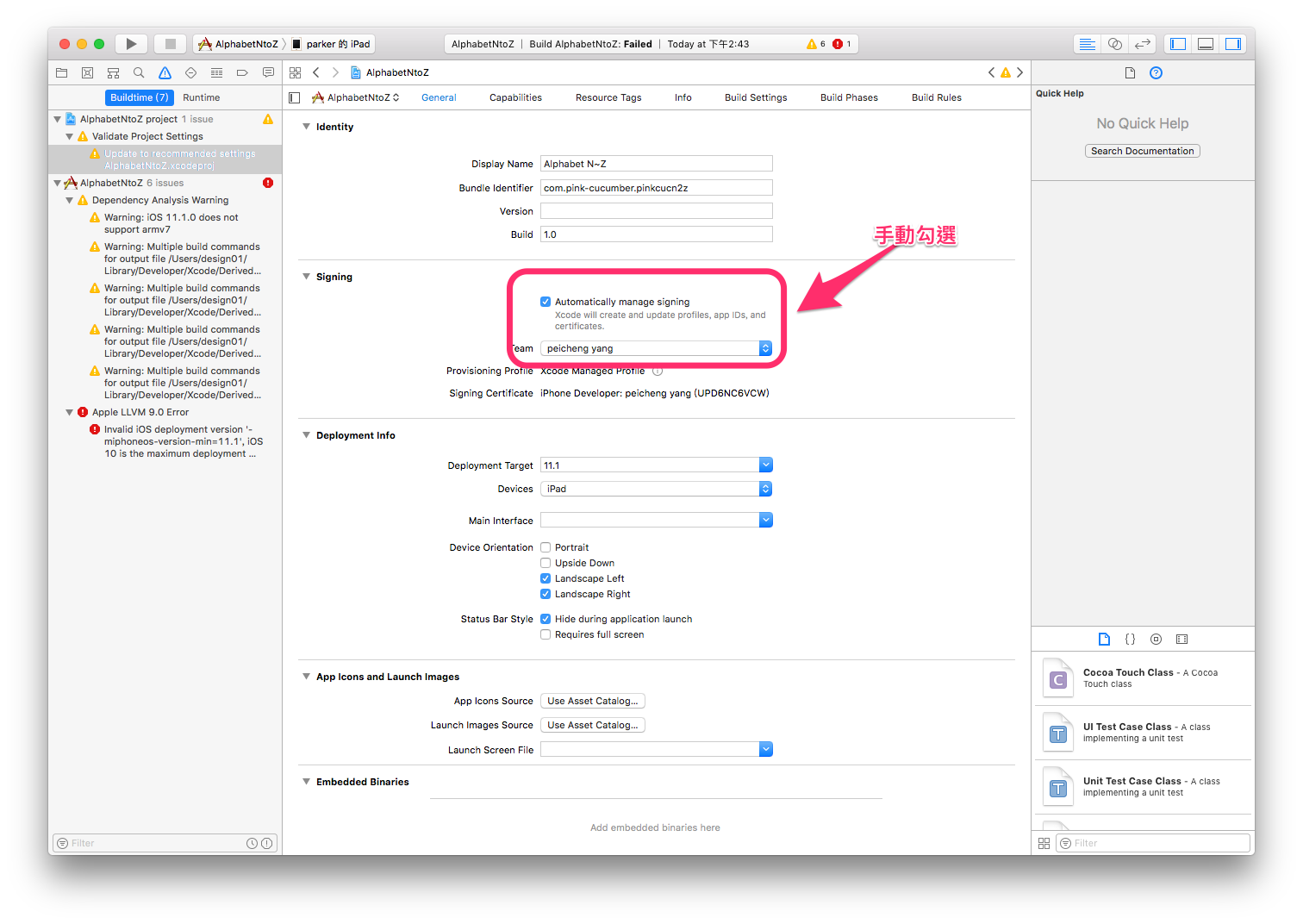Open the Team selection dropdown
The image size is (1303, 924).
click(x=765, y=348)
